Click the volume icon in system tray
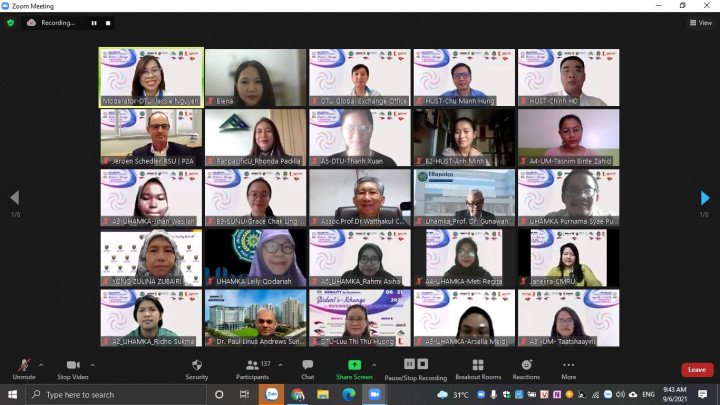Image resolution: width=720 pixels, height=405 pixels. point(620,394)
